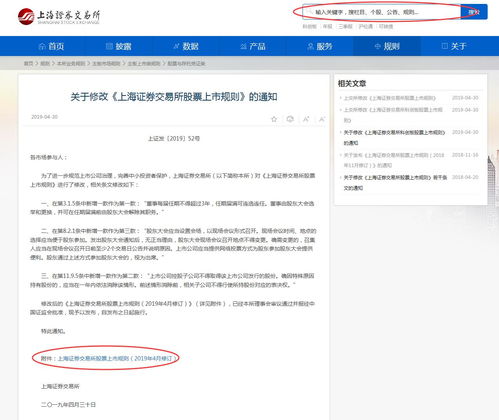
Task: Open the 服务 navigation menu
Action: tap(320, 46)
